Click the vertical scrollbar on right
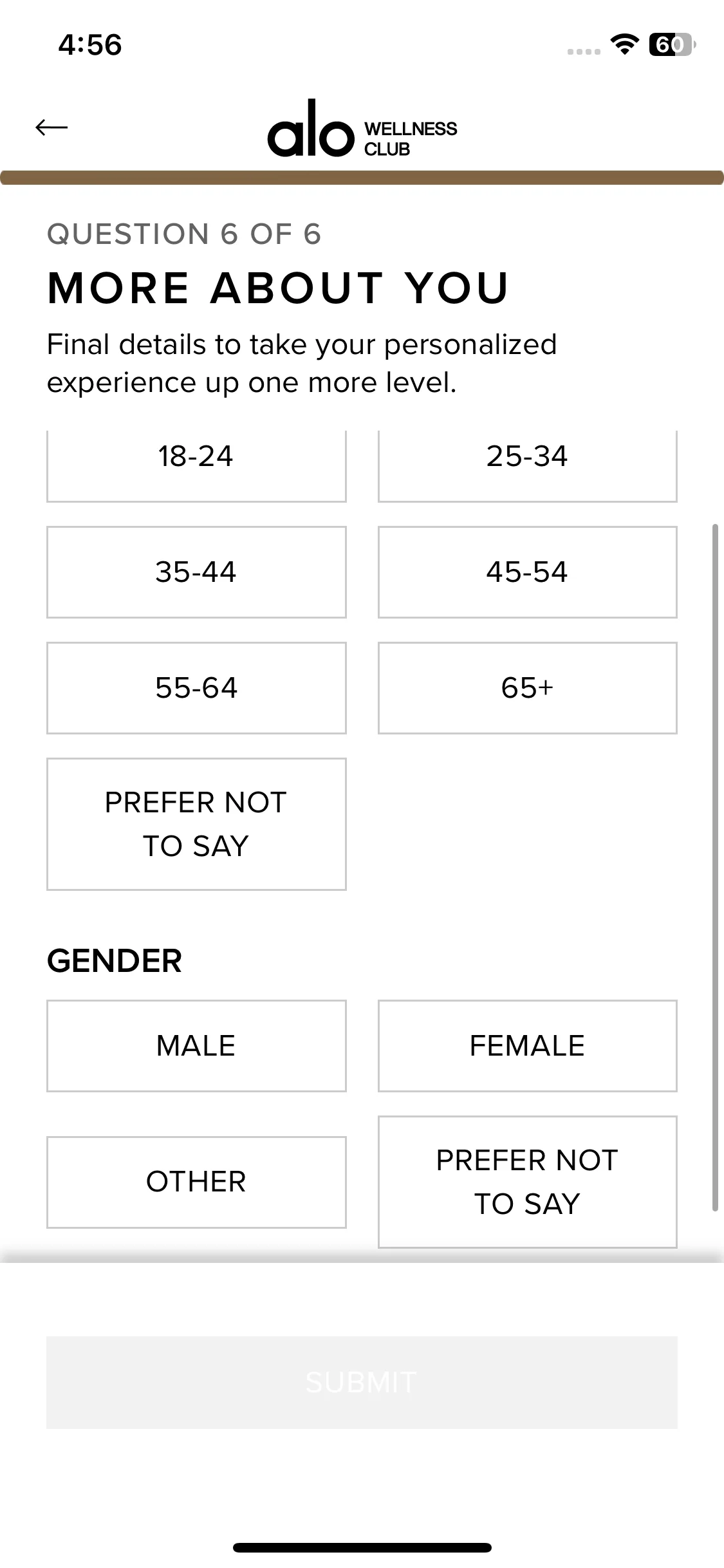The image size is (724, 1568). 714,868
